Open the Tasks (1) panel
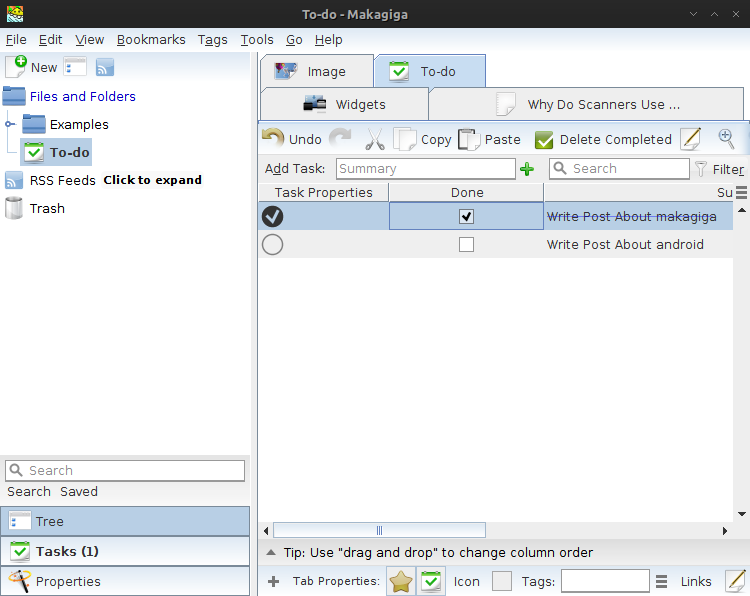 (x=125, y=552)
